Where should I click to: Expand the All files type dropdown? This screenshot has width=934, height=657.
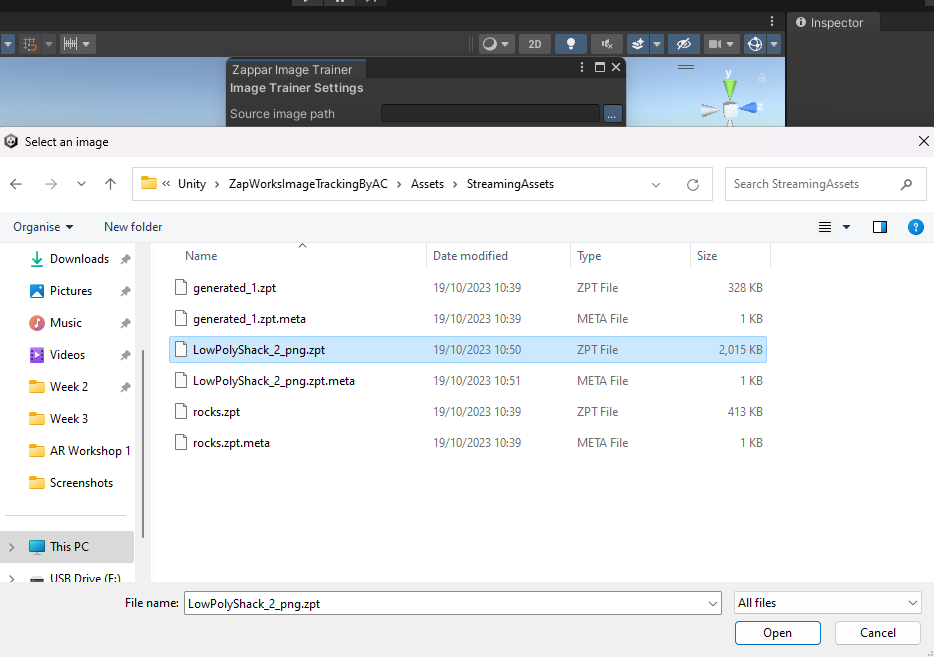(x=827, y=603)
